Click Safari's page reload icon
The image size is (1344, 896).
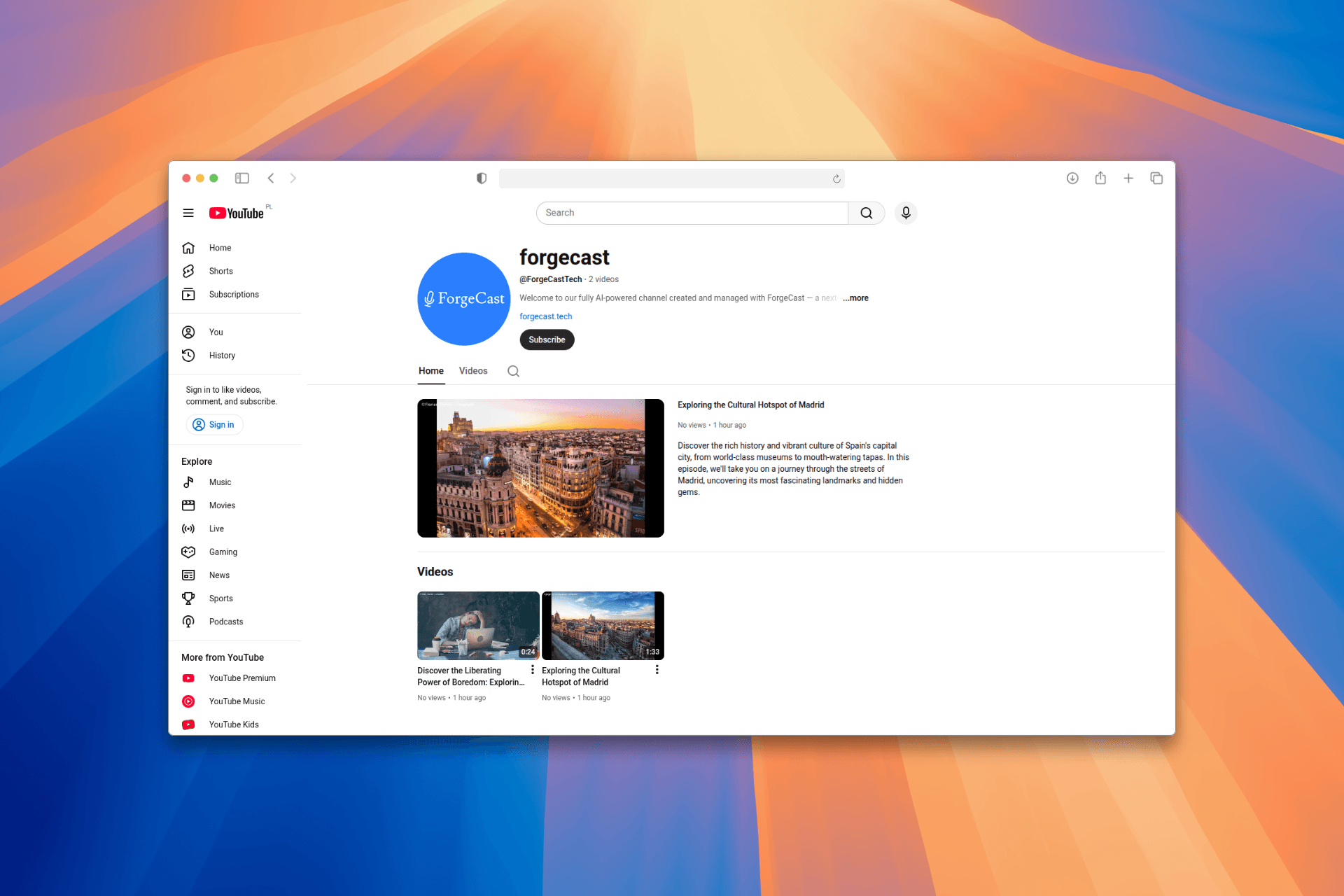click(836, 178)
